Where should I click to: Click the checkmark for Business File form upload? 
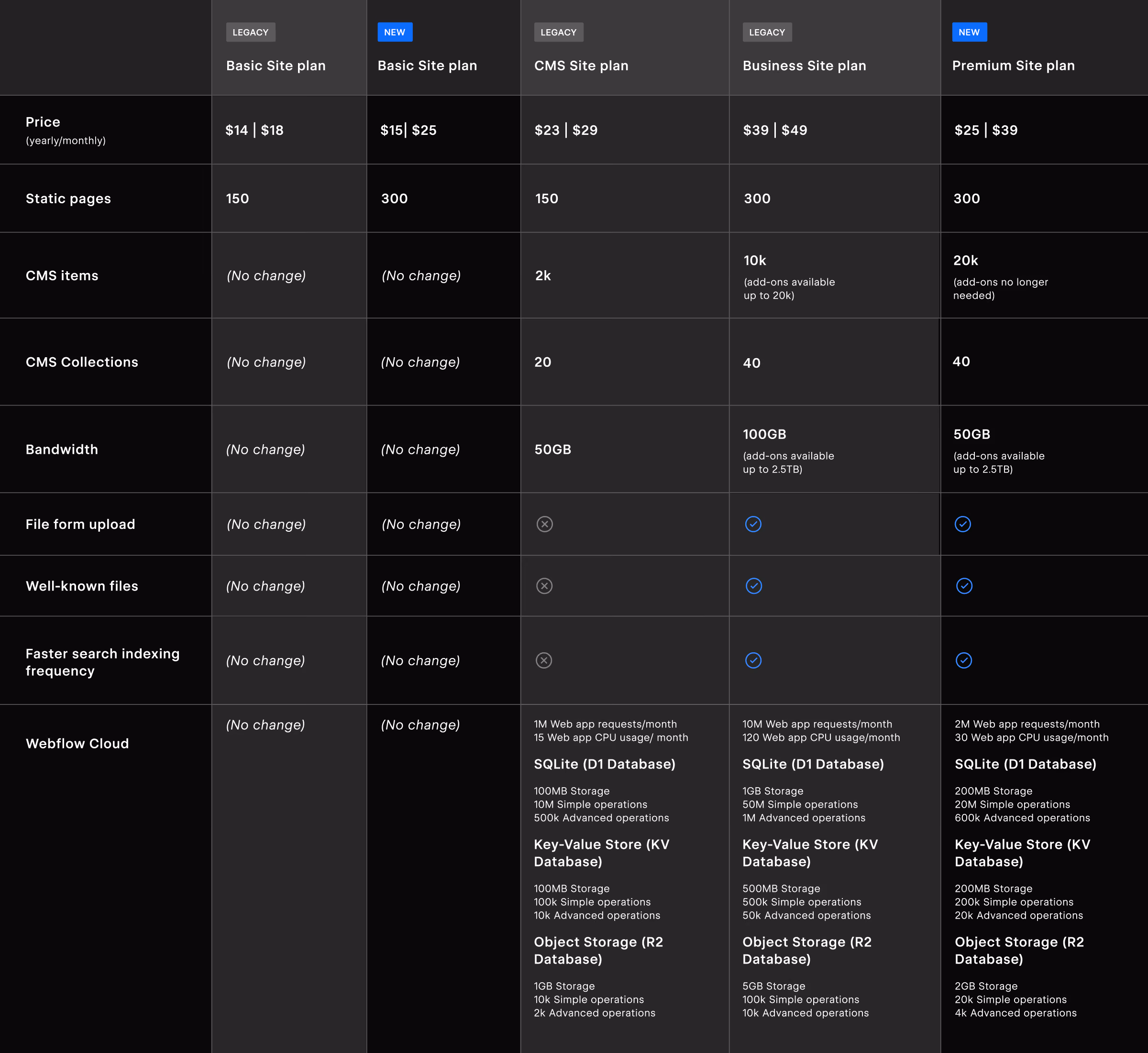click(753, 524)
